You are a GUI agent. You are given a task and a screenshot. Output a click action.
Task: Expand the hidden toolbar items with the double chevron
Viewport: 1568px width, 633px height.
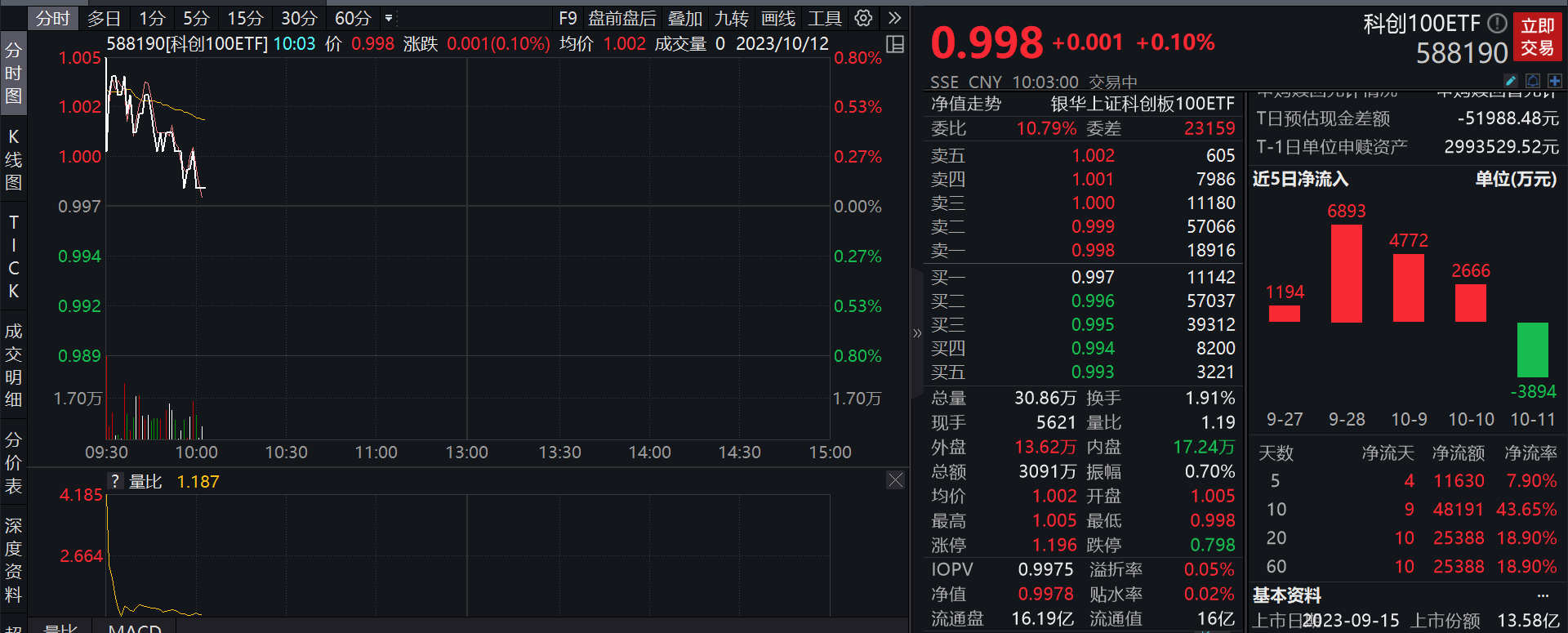pos(895,18)
